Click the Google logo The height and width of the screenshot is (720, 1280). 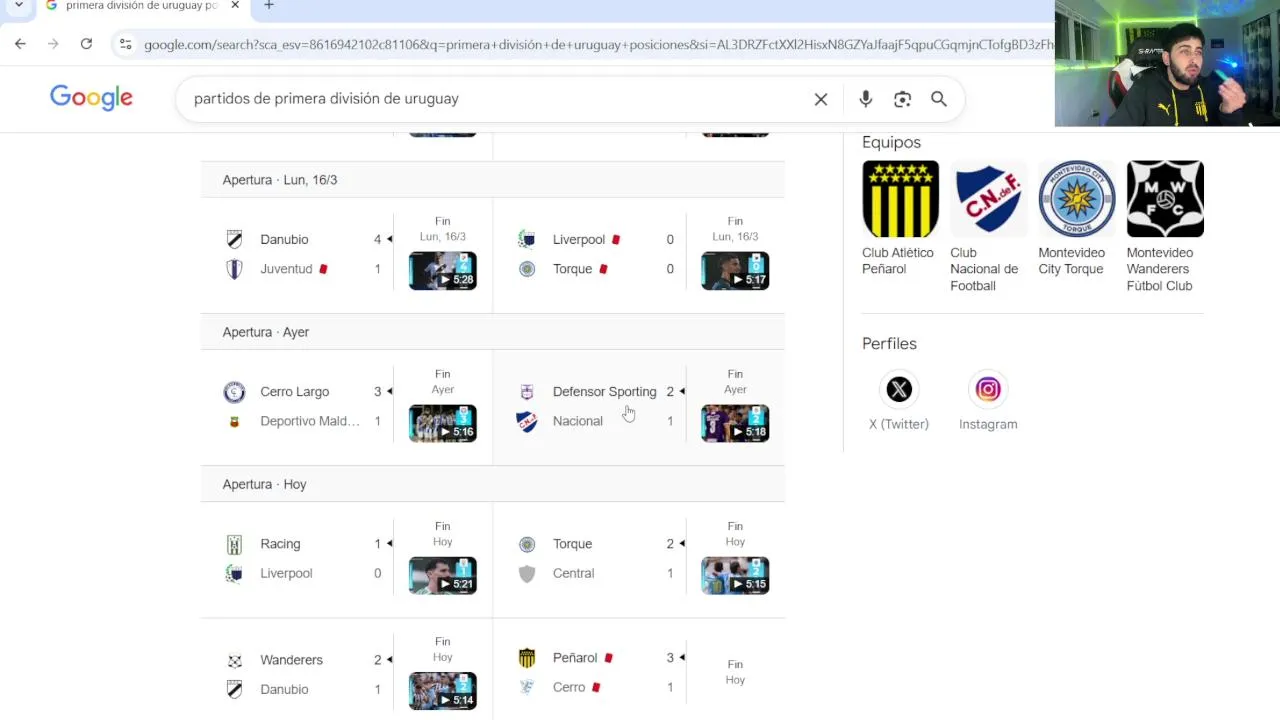[91, 98]
